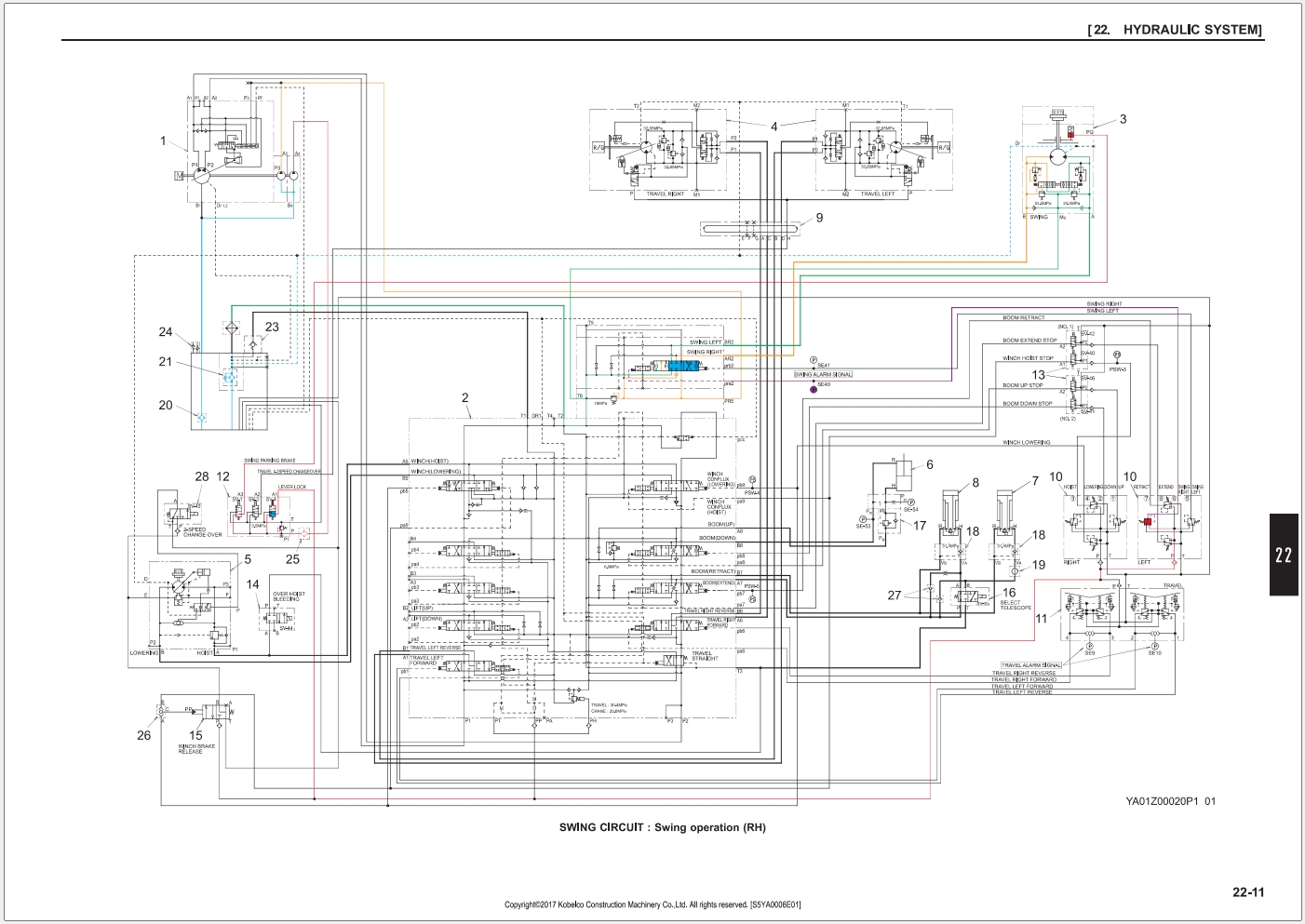Viewport: 1305px width, 924px height.
Task: Click the SE-53 pressure sensor circle
Action: point(863,519)
